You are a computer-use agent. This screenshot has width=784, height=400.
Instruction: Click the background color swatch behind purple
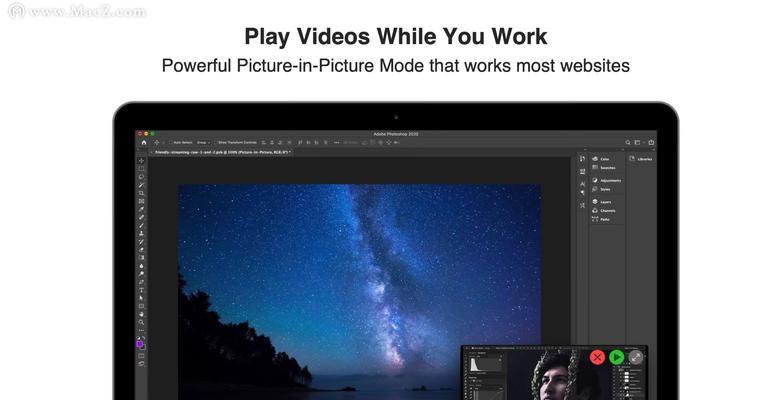pos(144,348)
